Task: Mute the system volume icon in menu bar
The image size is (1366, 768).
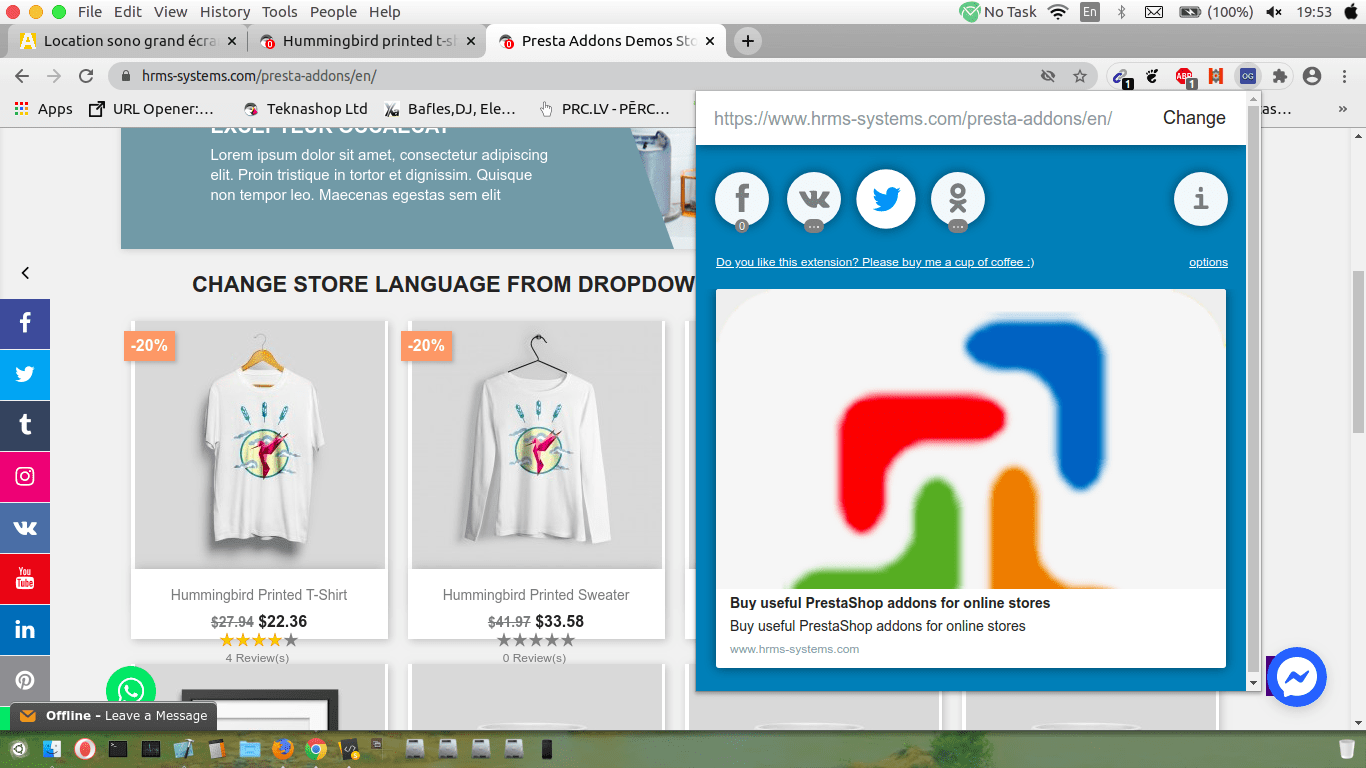Action: [x=1274, y=12]
